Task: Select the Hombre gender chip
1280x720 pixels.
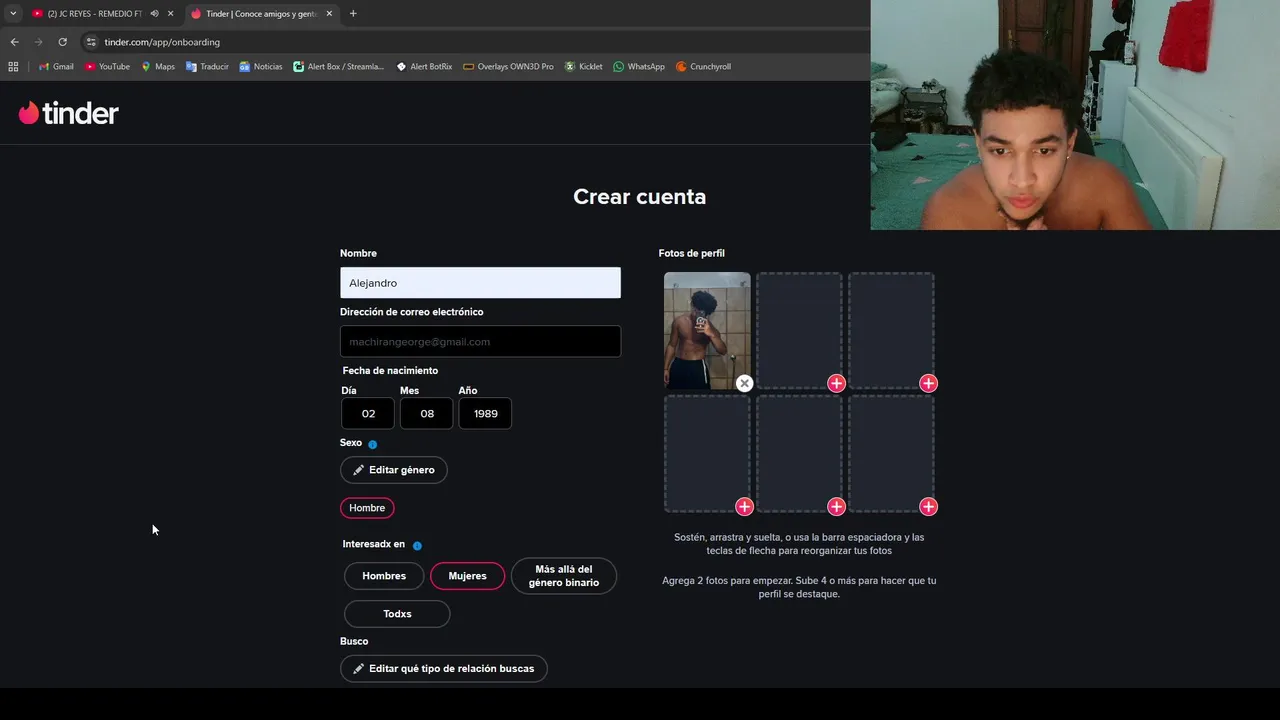Action: tap(367, 508)
